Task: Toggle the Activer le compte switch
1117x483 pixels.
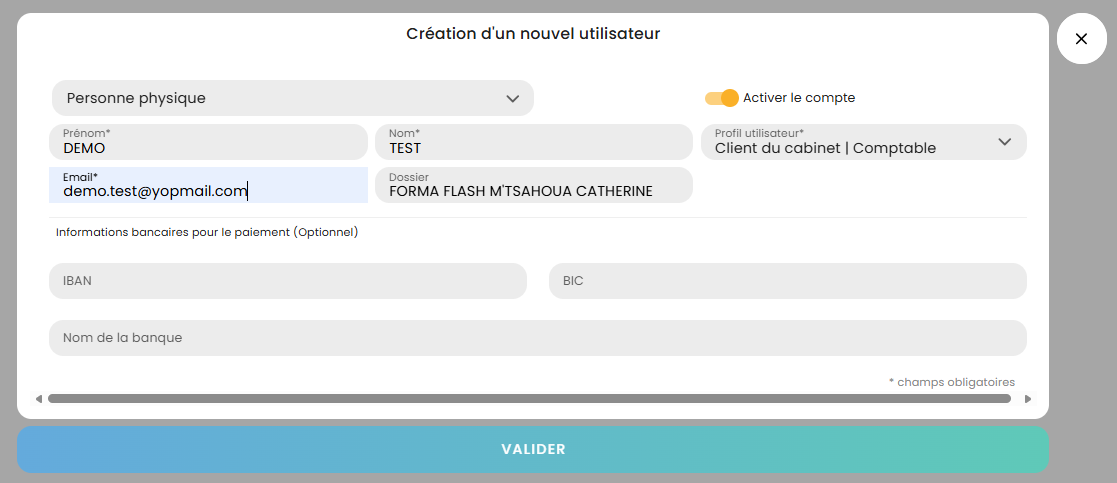Action: click(721, 98)
